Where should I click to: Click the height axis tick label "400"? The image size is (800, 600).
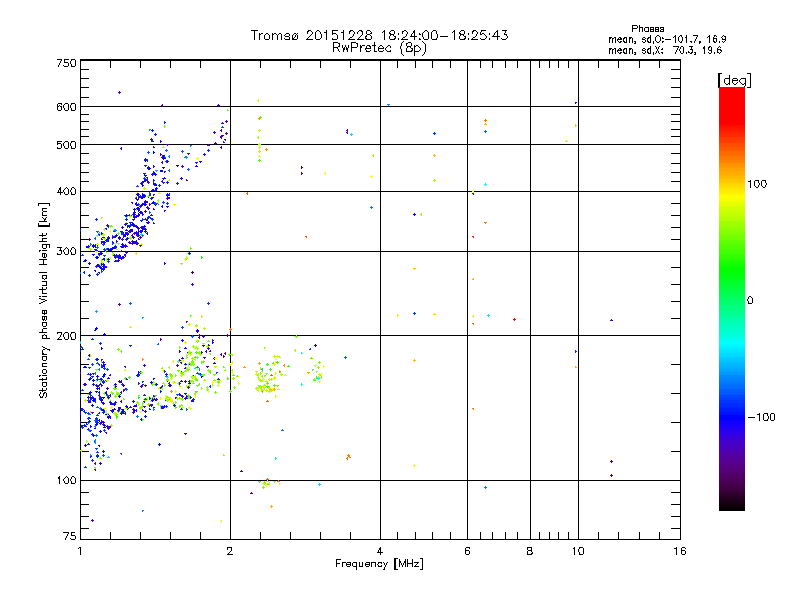(x=66, y=192)
